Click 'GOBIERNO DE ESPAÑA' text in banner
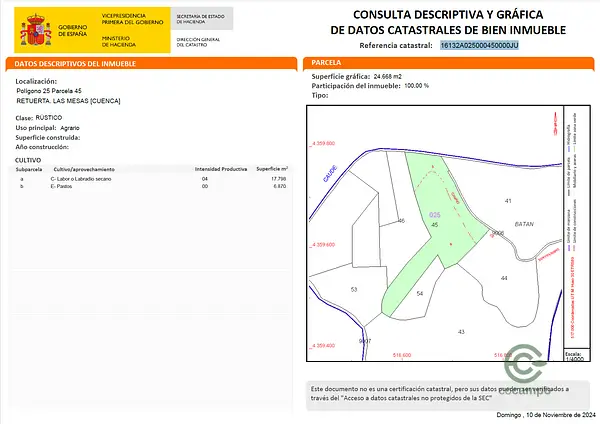The width and height of the screenshot is (600, 424). point(73,31)
